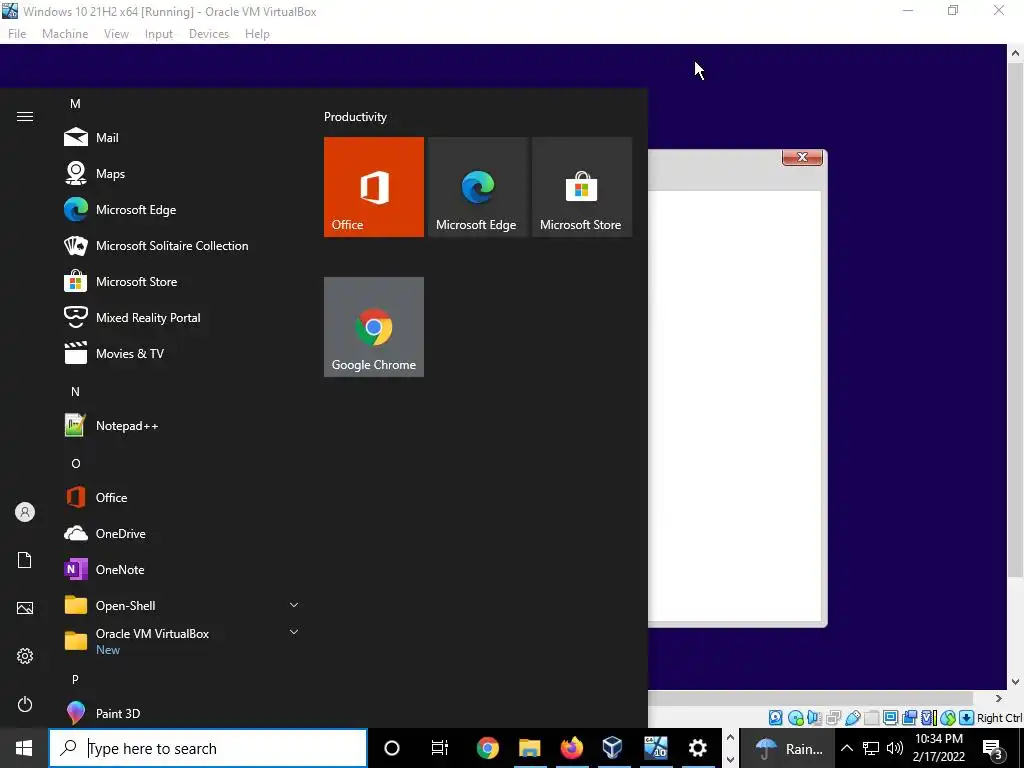Expand the Start menu hamburger button
Screen dimensions: 1024x768
point(25,116)
